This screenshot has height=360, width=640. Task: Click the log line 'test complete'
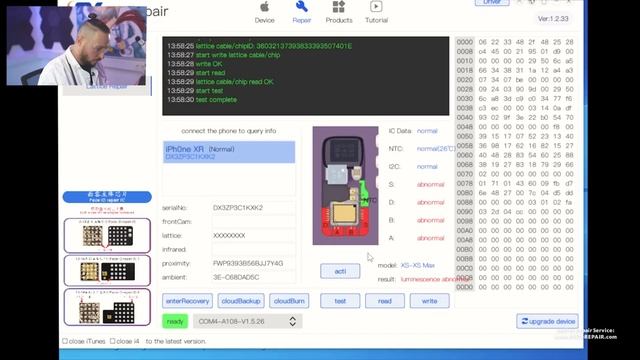coord(216,100)
